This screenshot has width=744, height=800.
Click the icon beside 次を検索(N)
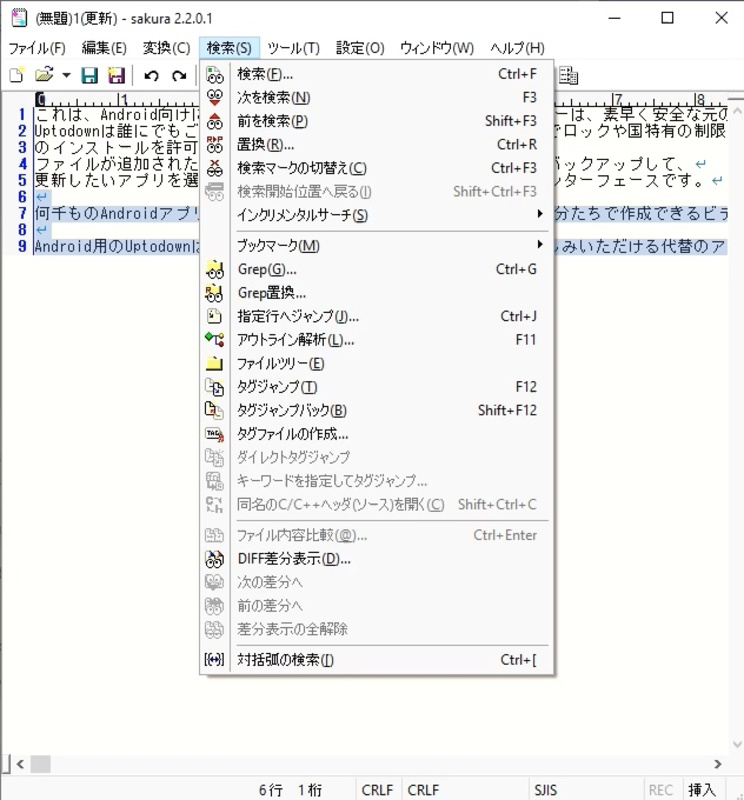[x=215, y=98]
